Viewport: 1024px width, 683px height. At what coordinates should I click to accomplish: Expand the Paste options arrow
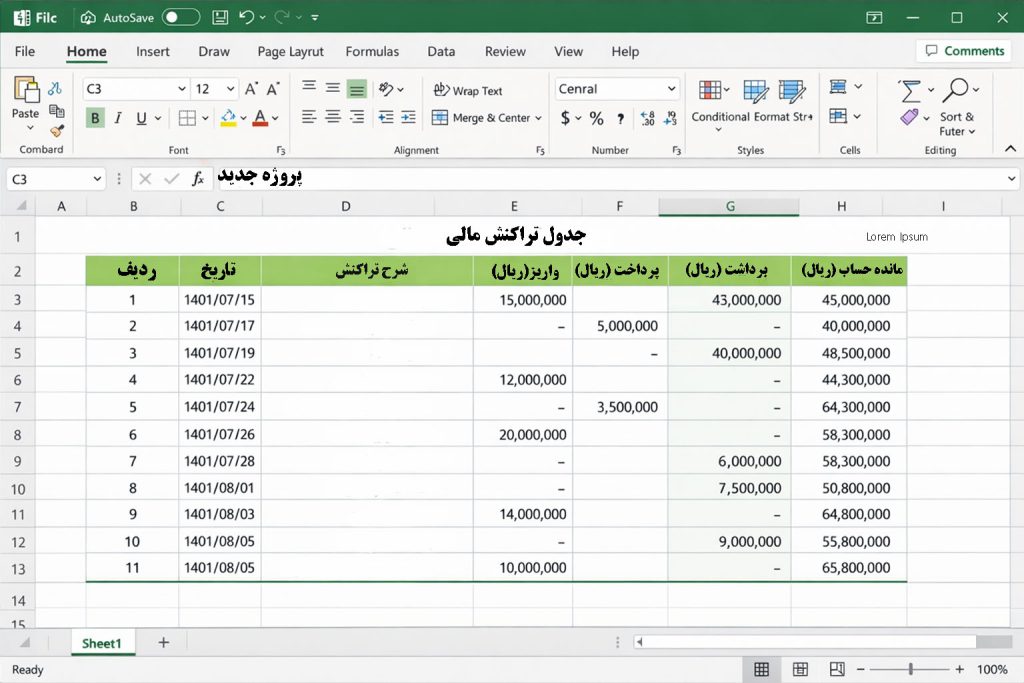click(29, 129)
